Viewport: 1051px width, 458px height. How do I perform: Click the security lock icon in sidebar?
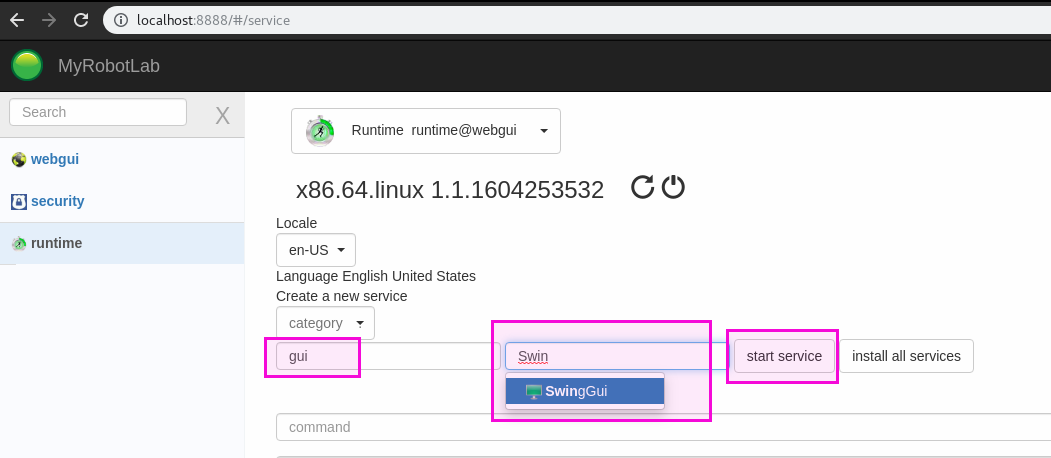coord(19,201)
